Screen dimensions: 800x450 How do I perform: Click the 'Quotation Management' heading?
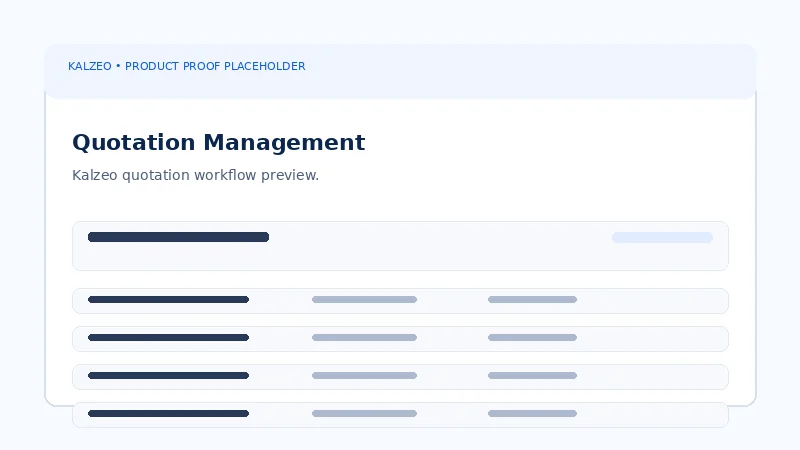coord(219,142)
